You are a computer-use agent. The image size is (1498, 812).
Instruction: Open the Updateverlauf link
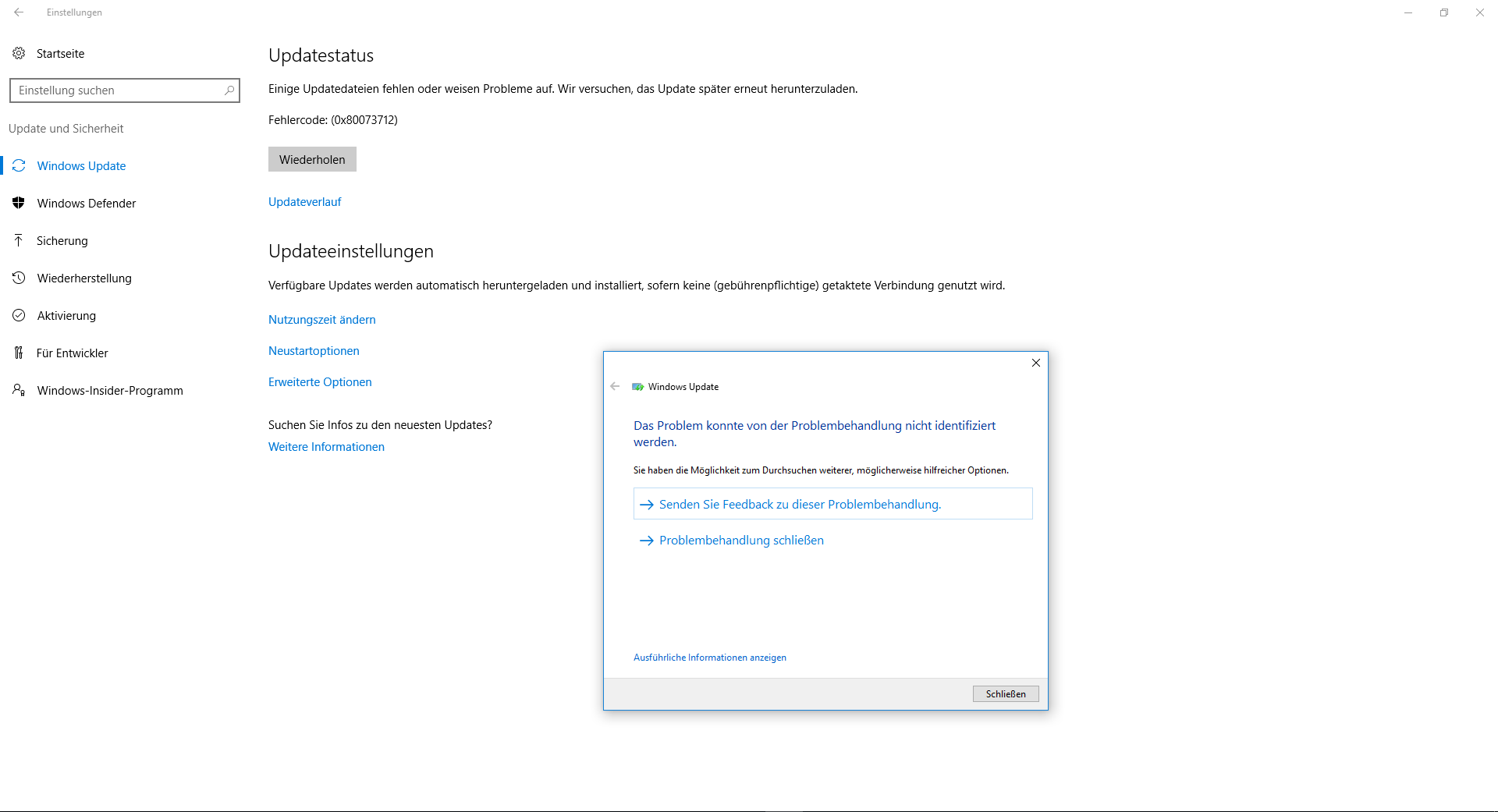point(305,201)
